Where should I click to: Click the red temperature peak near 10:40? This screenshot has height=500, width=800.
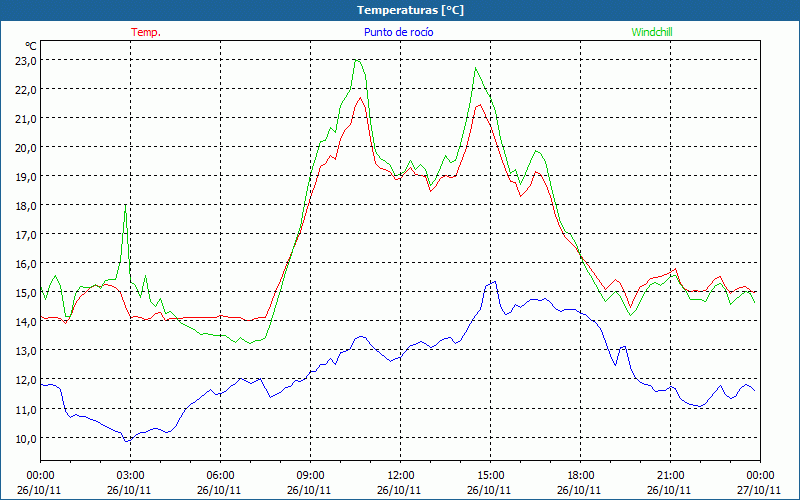coord(360,97)
